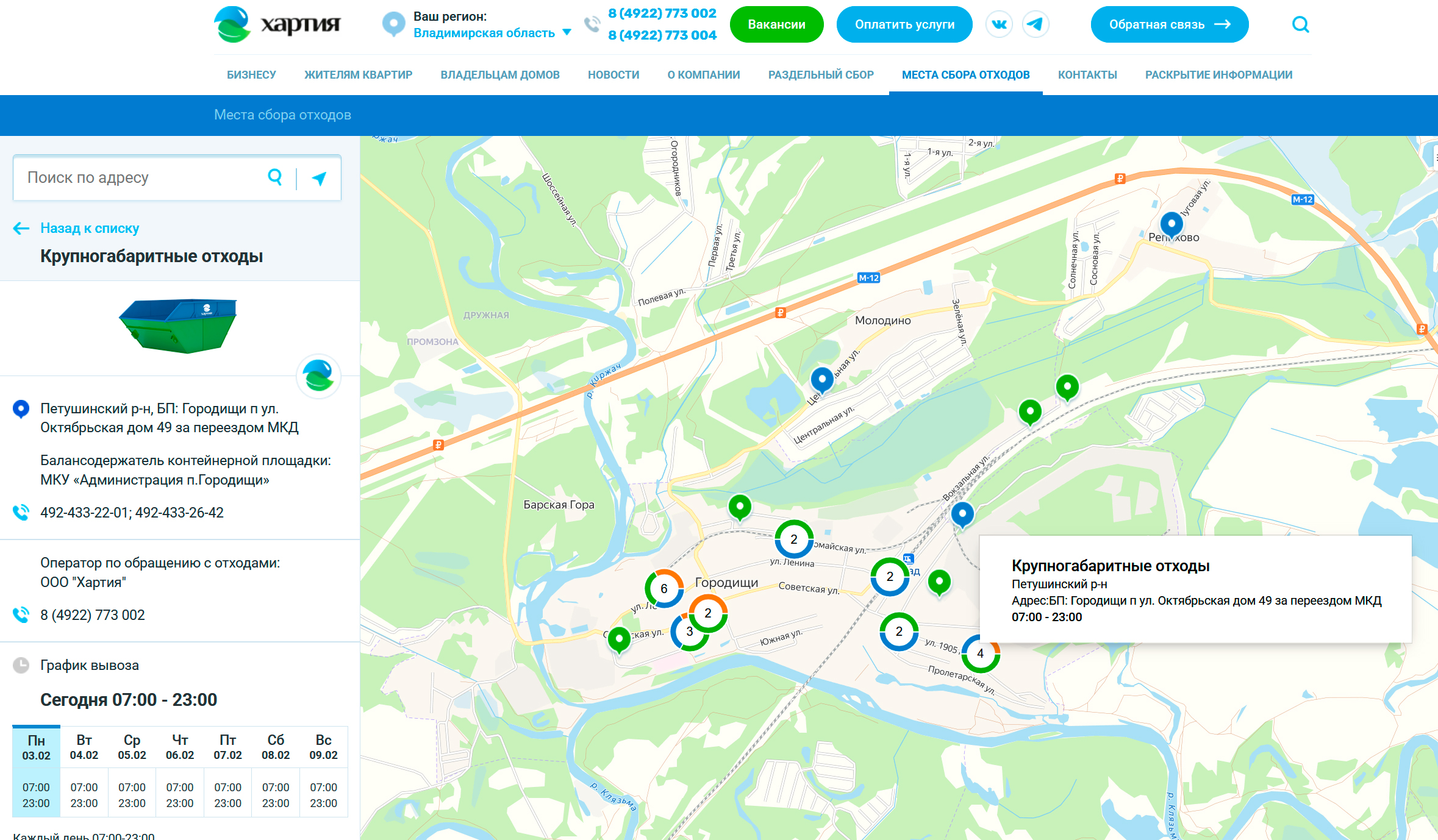Select the cluster marker with number 4
Image resolution: width=1438 pixels, height=840 pixels.
tap(980, 653)
